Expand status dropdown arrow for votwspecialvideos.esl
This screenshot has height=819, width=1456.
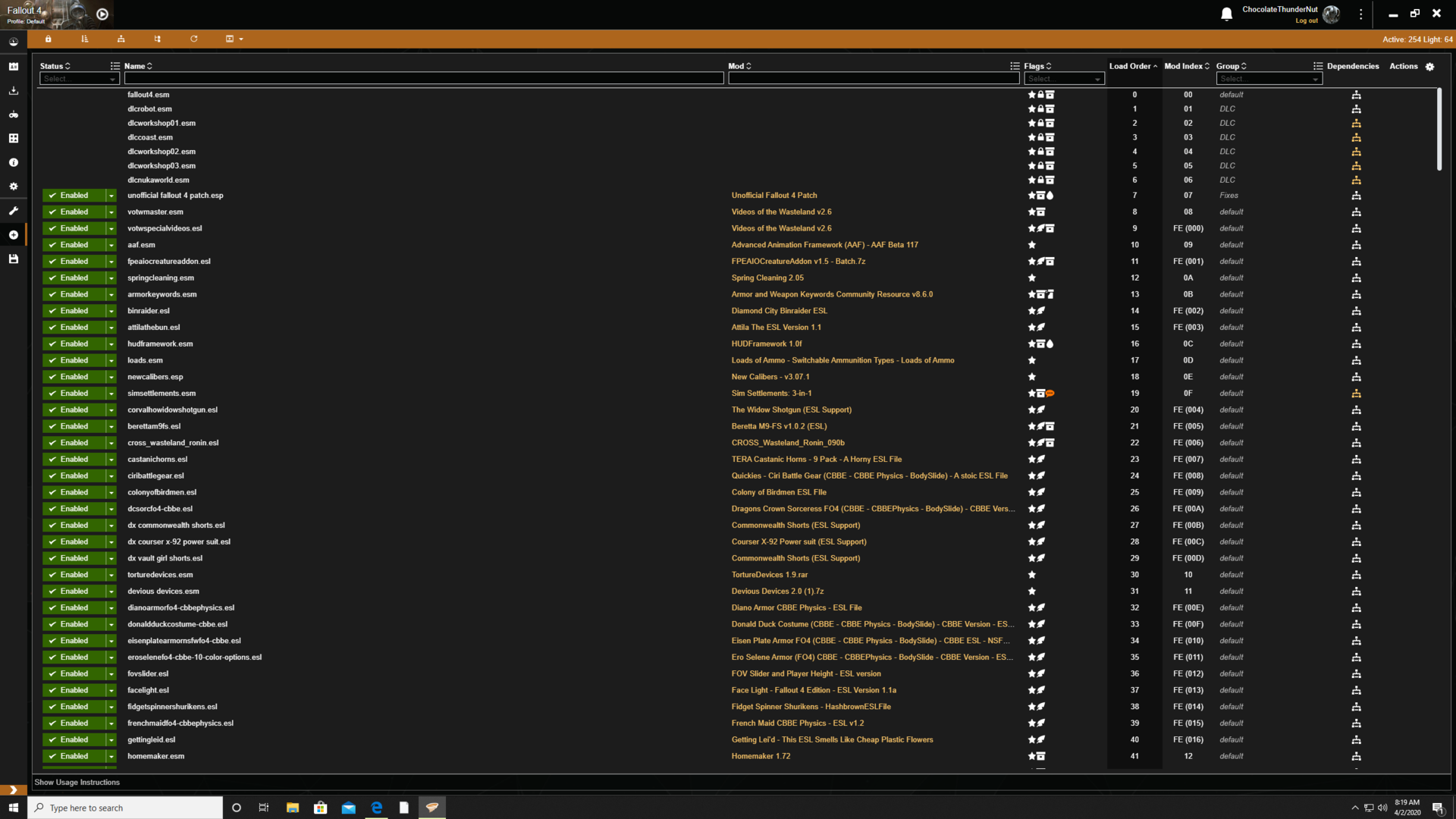pos(111,228)
